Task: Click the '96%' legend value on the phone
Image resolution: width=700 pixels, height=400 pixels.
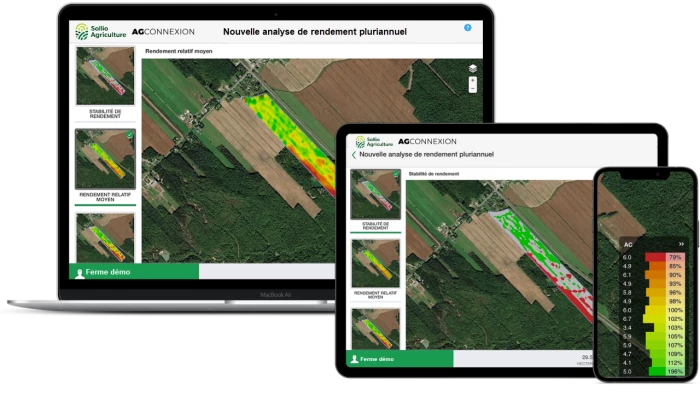Action: tap(675, 292)
